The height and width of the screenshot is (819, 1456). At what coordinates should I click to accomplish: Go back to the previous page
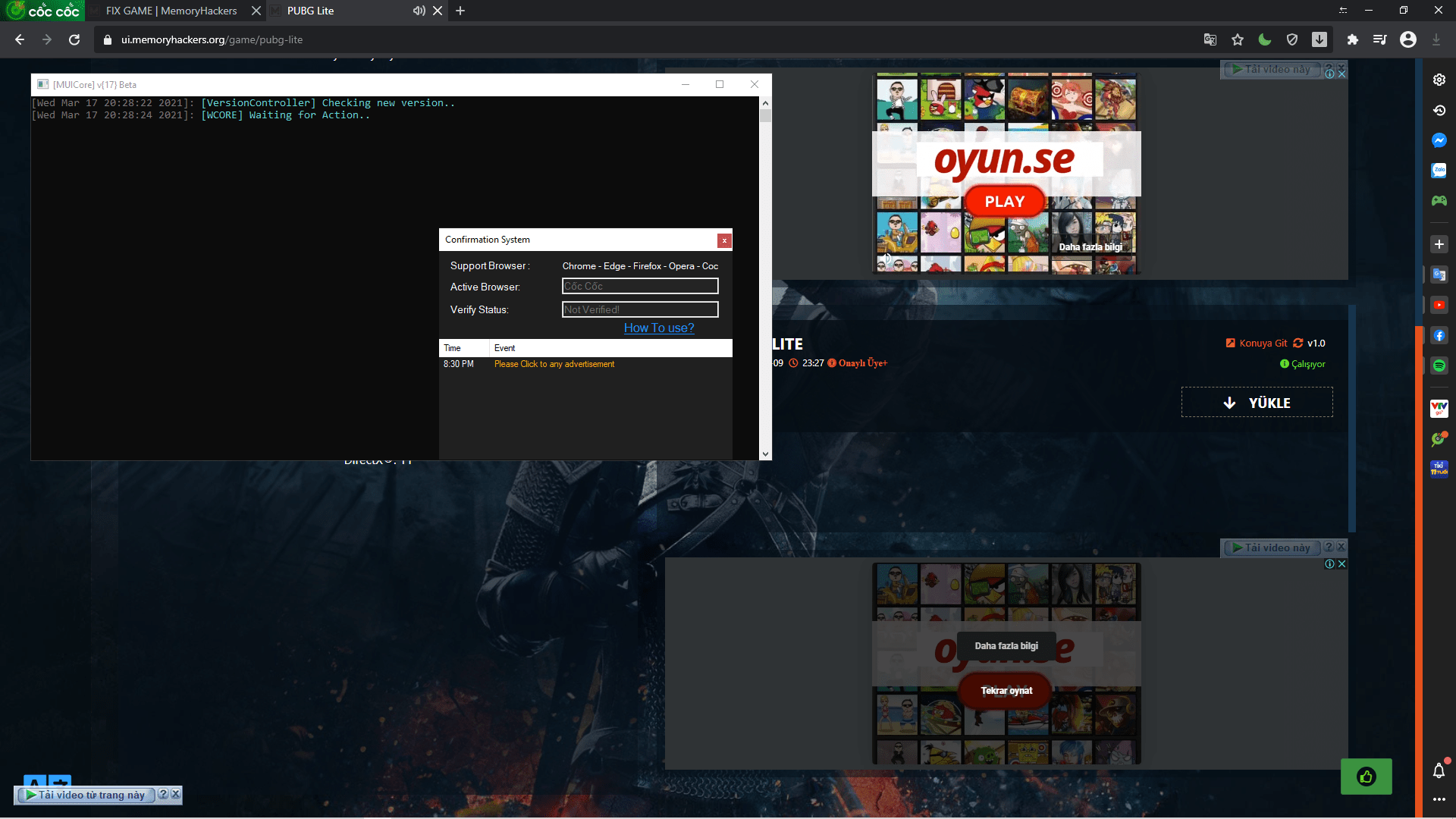click(20, 39)
